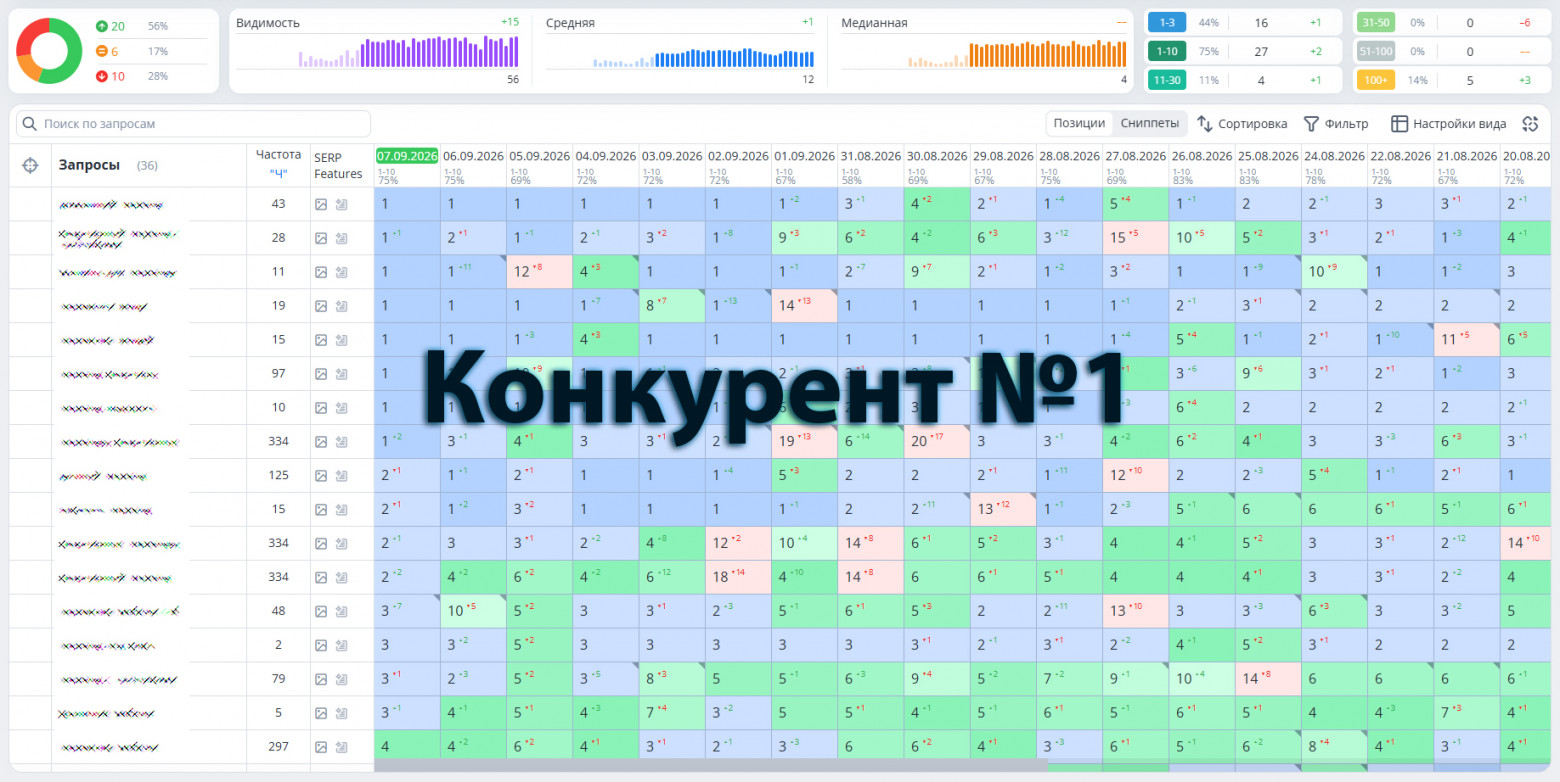Toggle the 11-30 position range badge
This screenshot has width=1560, height=782.
[x=1168, y=80]
